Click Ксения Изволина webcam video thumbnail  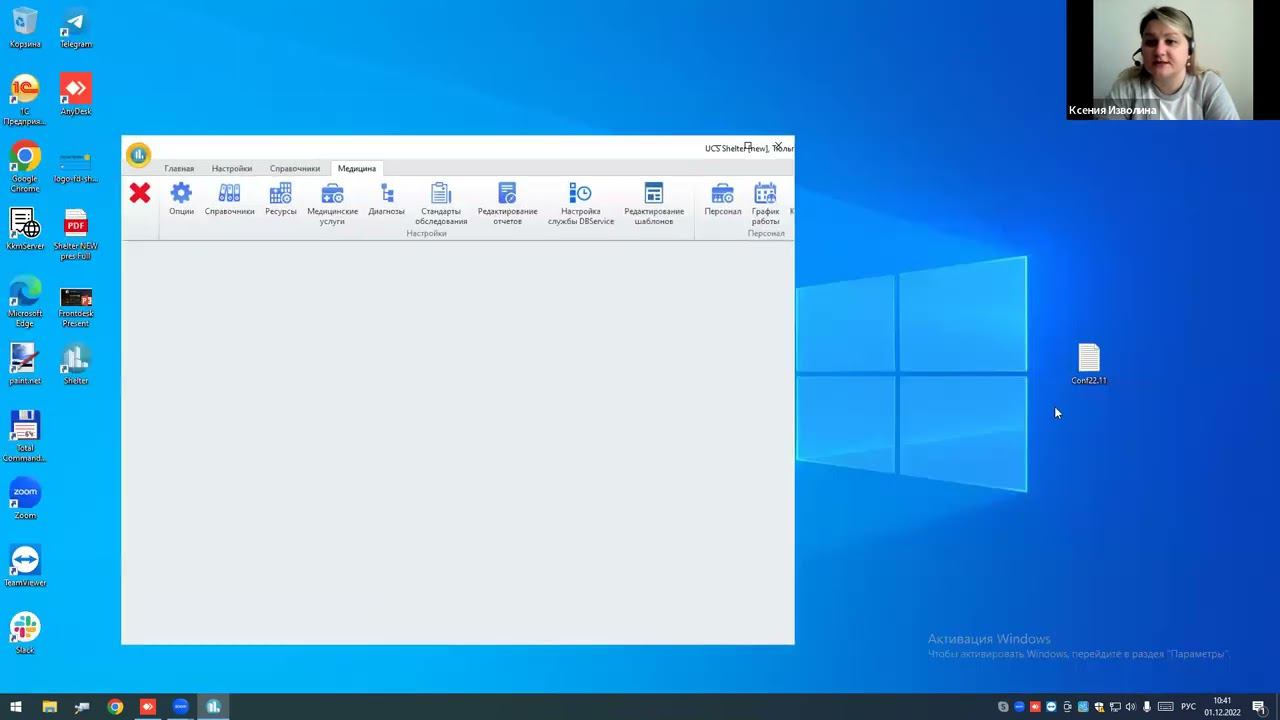pyautogui.click(x=1173, y=60)
